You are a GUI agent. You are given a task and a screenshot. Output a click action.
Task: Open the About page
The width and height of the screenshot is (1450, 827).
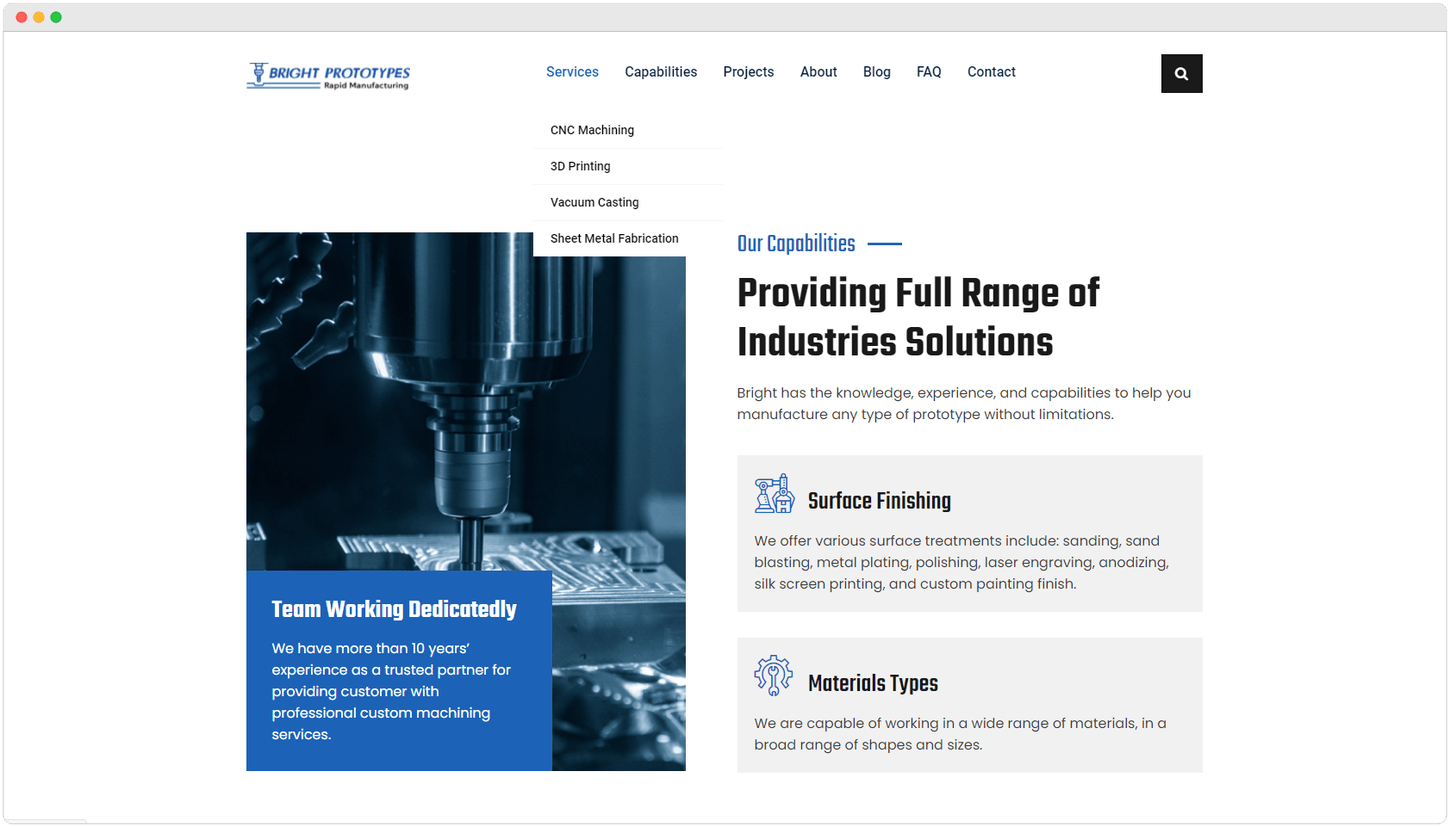pos(818,72)
